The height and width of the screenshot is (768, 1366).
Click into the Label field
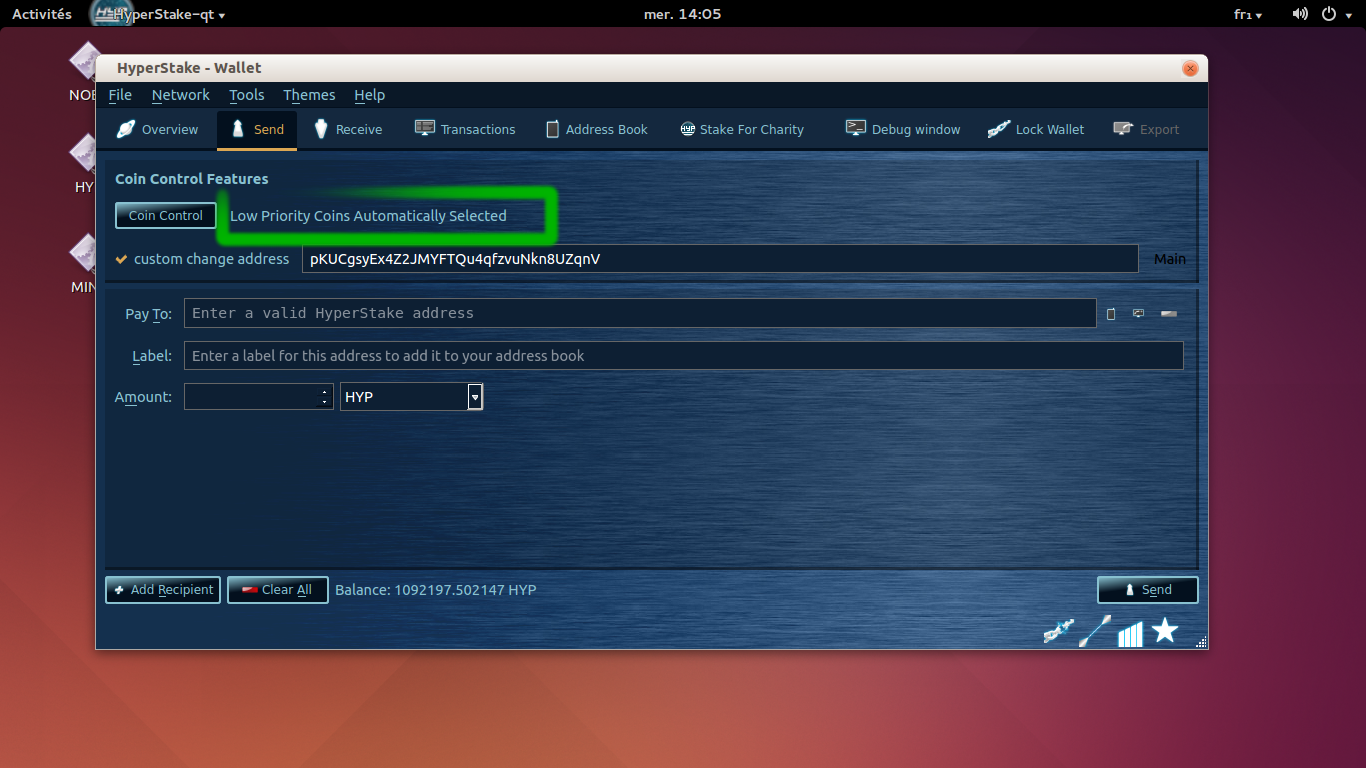coord(683,356)
